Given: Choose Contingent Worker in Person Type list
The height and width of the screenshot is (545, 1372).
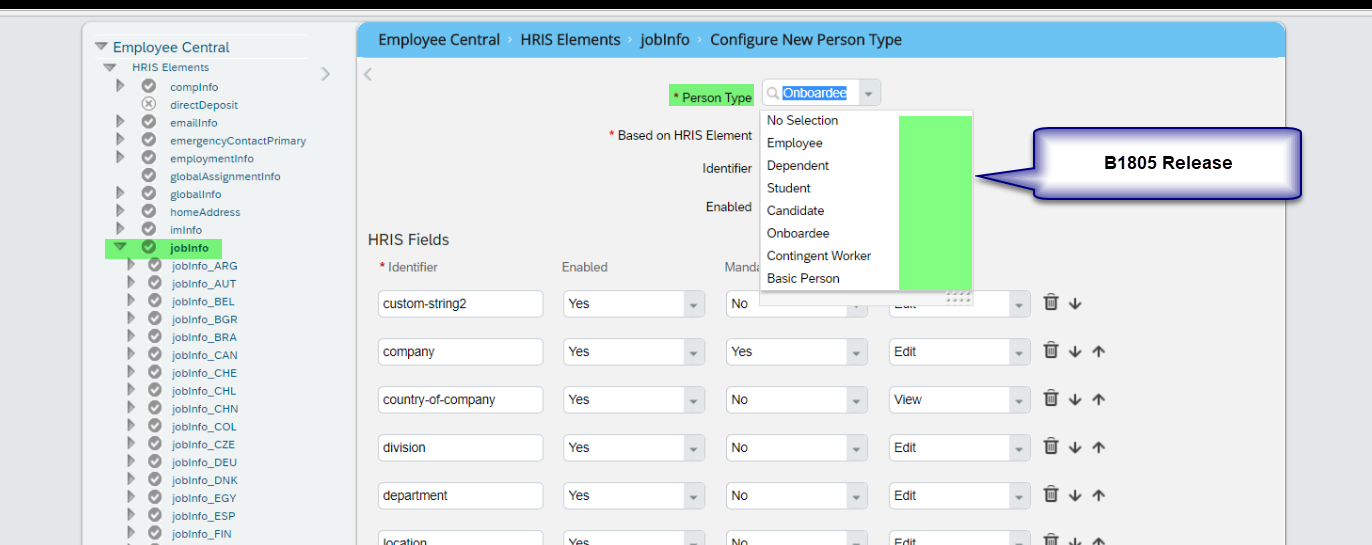Looking at the screenshot, I should (x=819, y=255).
